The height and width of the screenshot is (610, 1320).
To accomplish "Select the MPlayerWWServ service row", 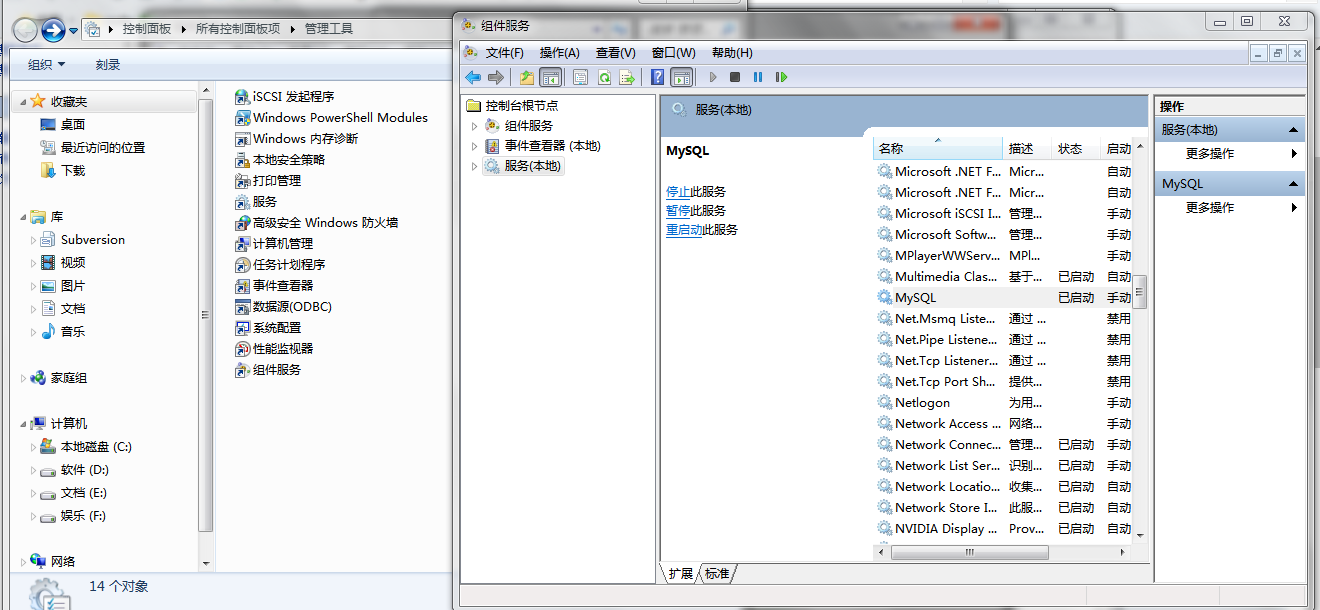I will pos(1003,256).
